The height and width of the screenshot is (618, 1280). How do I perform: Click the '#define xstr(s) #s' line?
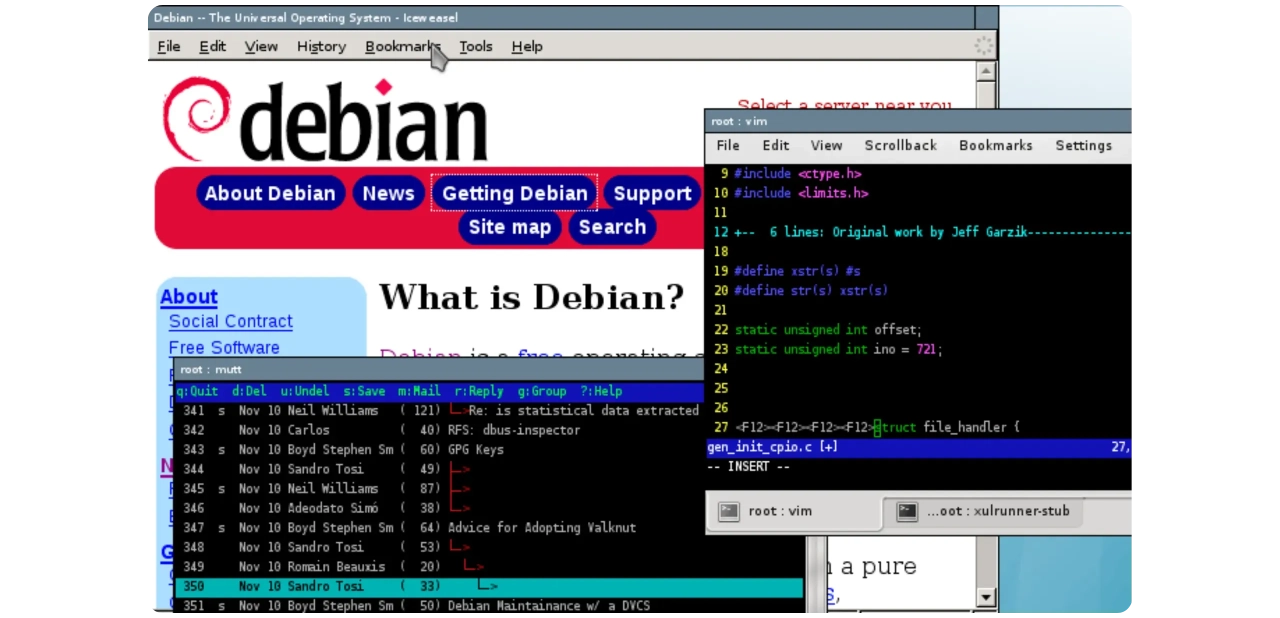(x=797, y=271)
